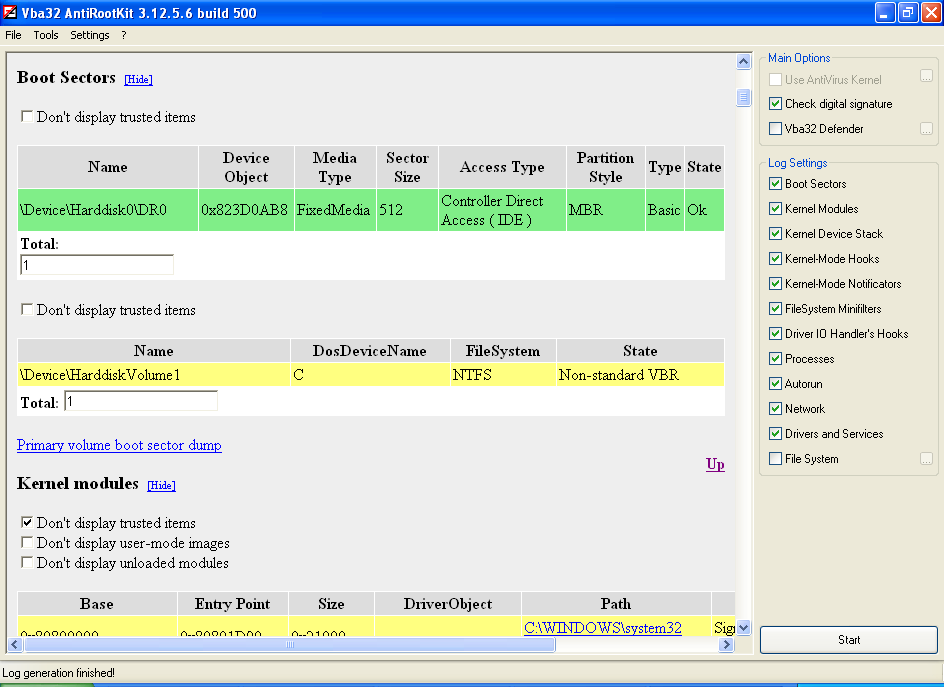
Task: Click the Total field under disk table
Action: [97, 265]
